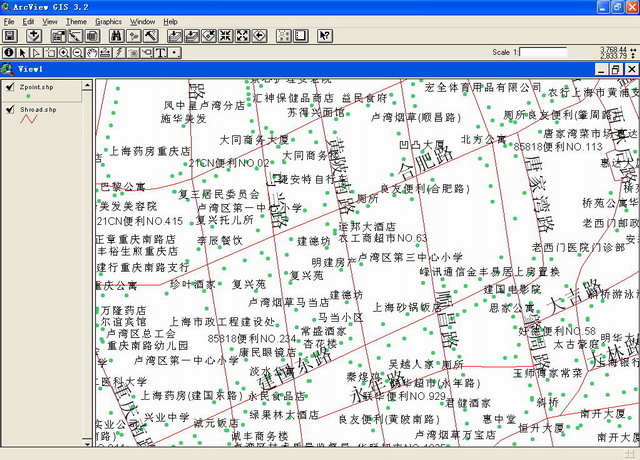Select the Measure ruler tool
This screenshot has height=460, width=640.
[x=106, y=53]
